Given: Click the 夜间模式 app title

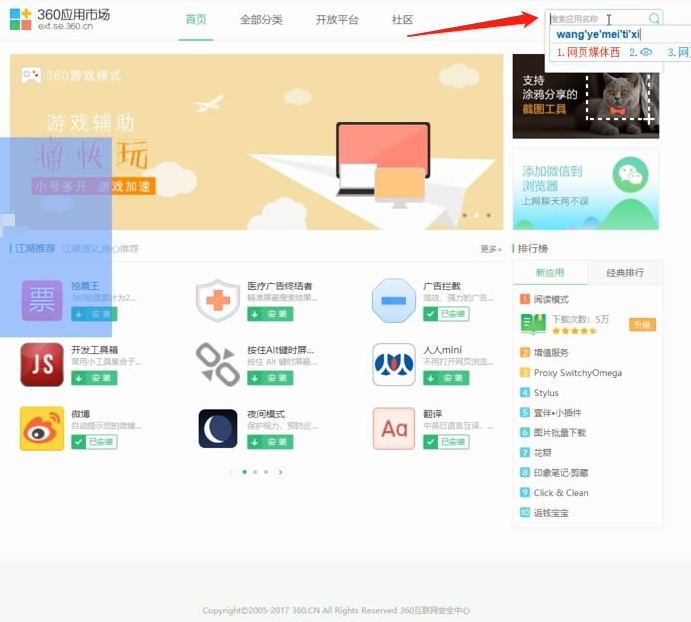Looking at the screenshot, I should tap(266, 414).
